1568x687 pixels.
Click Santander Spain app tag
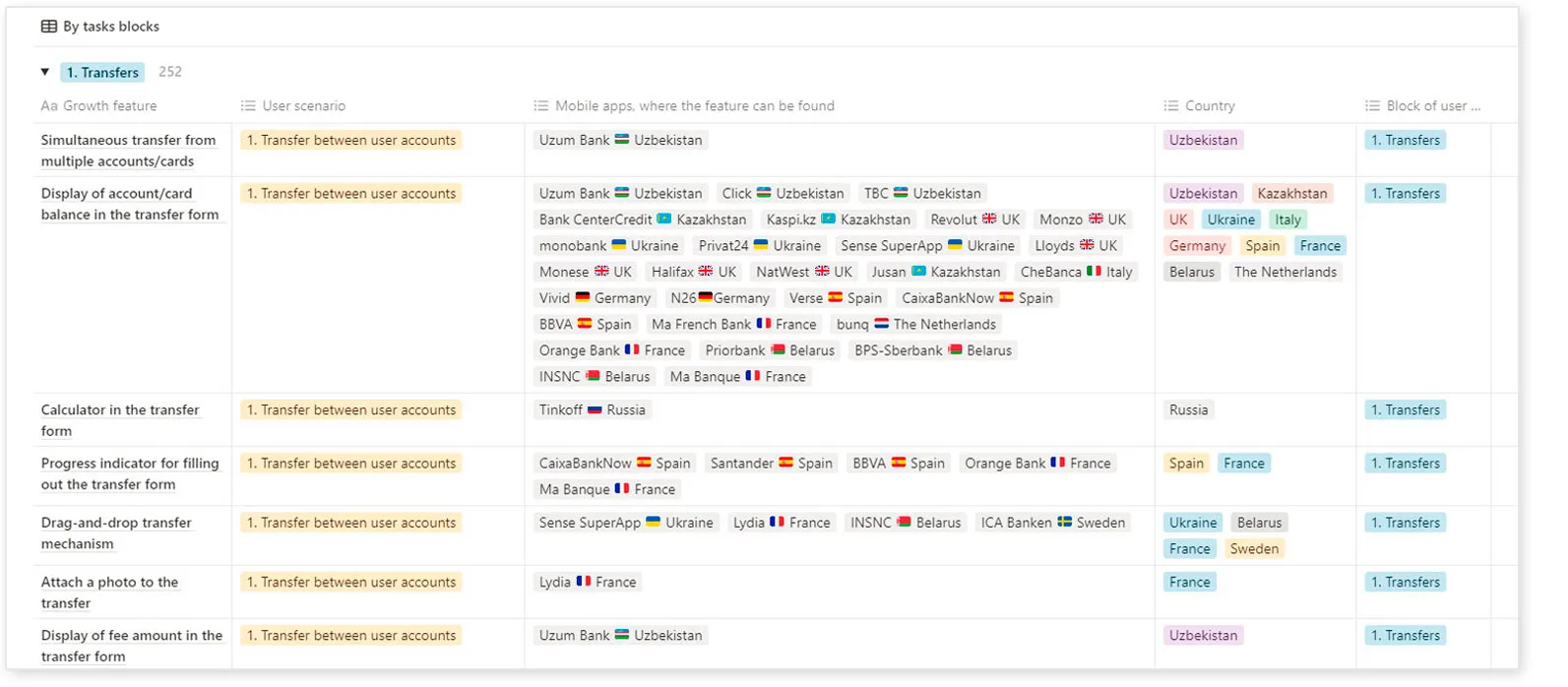[x=771, y=463]
